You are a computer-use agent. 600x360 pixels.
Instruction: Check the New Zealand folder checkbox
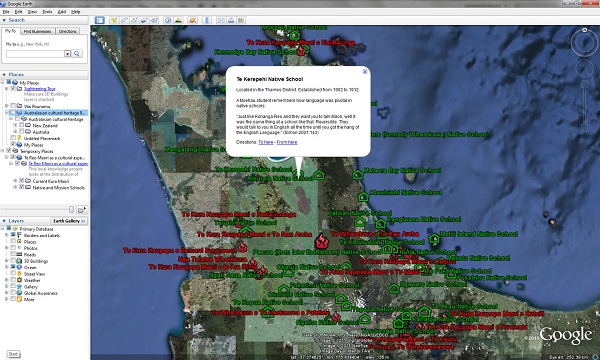pos(21,125)
